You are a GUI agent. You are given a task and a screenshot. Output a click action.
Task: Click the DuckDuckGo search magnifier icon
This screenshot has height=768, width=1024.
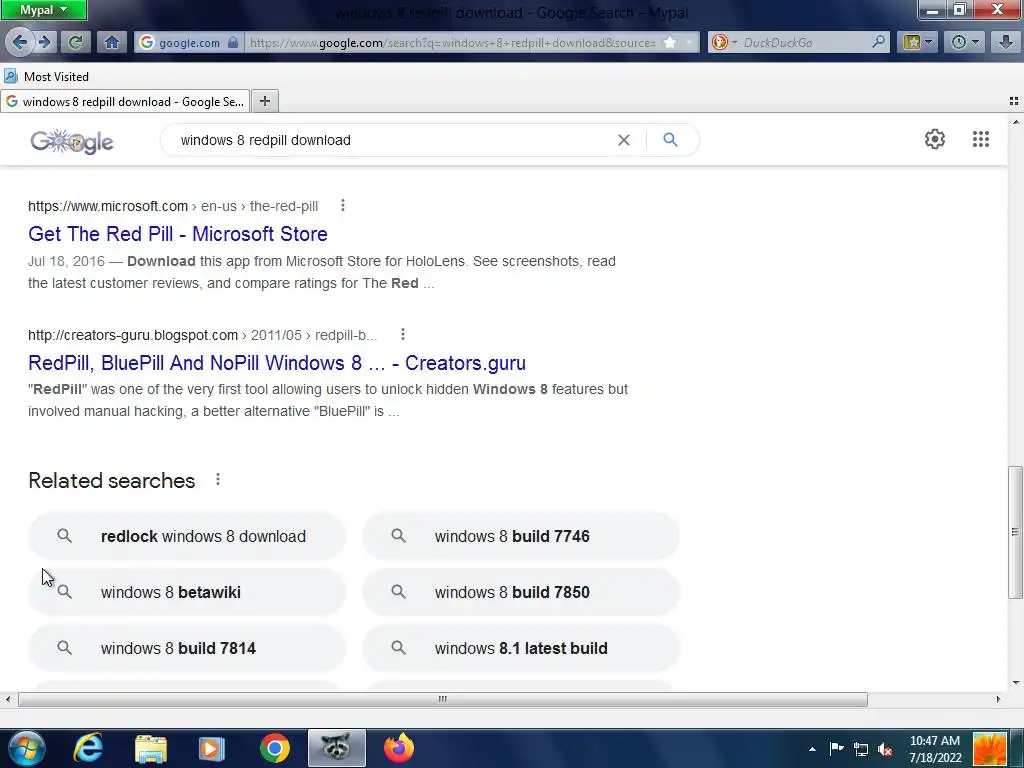879,42
